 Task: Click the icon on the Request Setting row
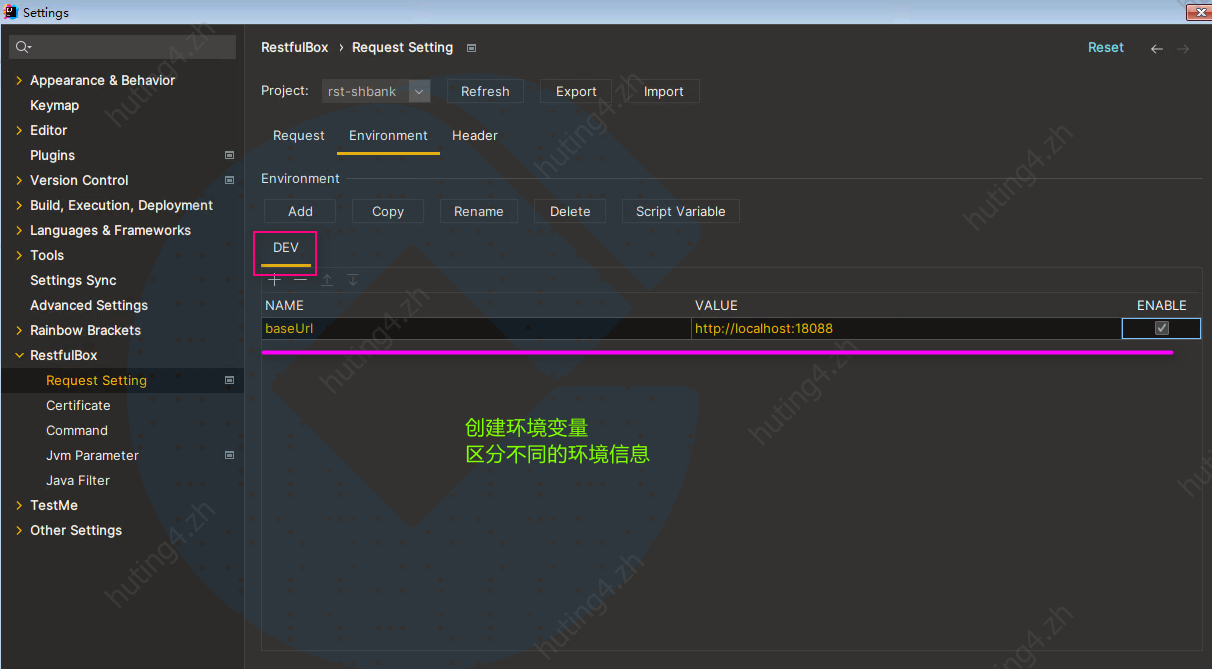point(229,380)
